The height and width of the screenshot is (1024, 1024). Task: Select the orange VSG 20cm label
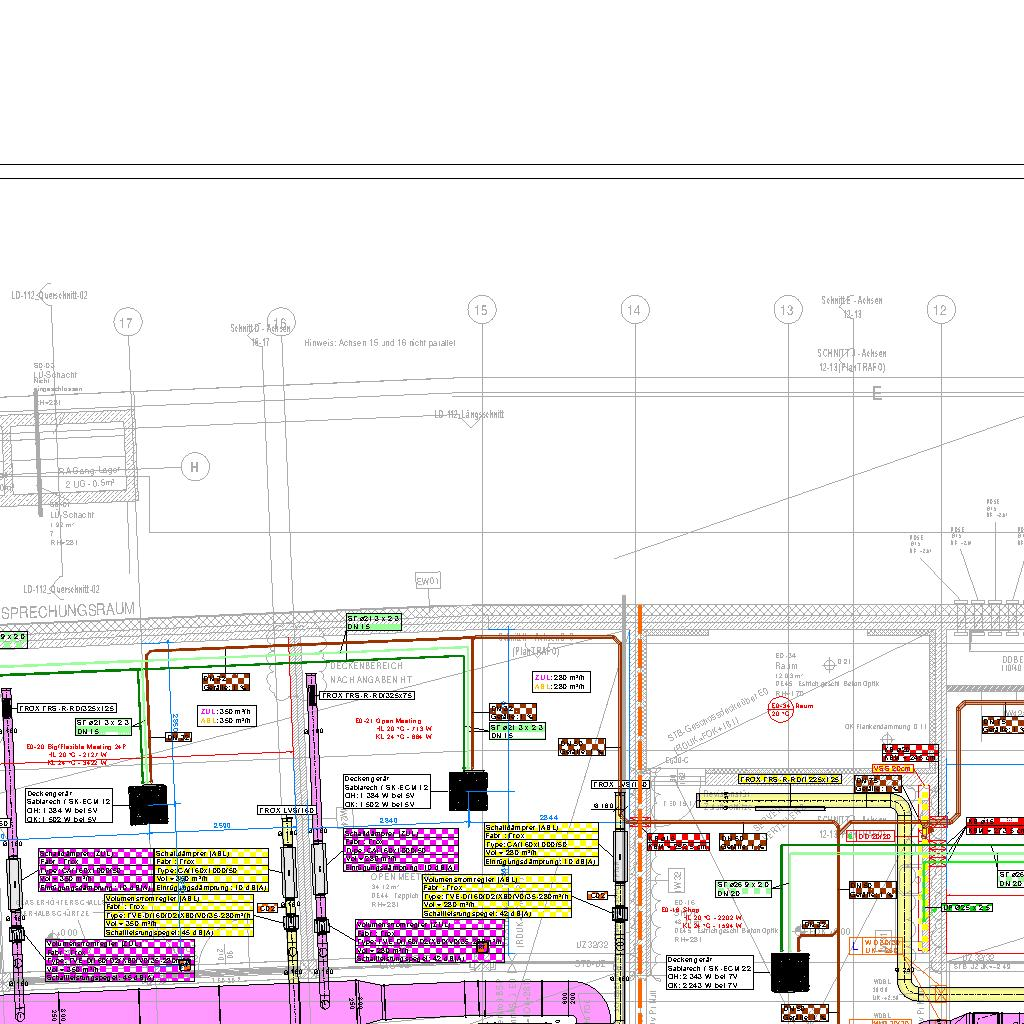click(x=892, y=768)
